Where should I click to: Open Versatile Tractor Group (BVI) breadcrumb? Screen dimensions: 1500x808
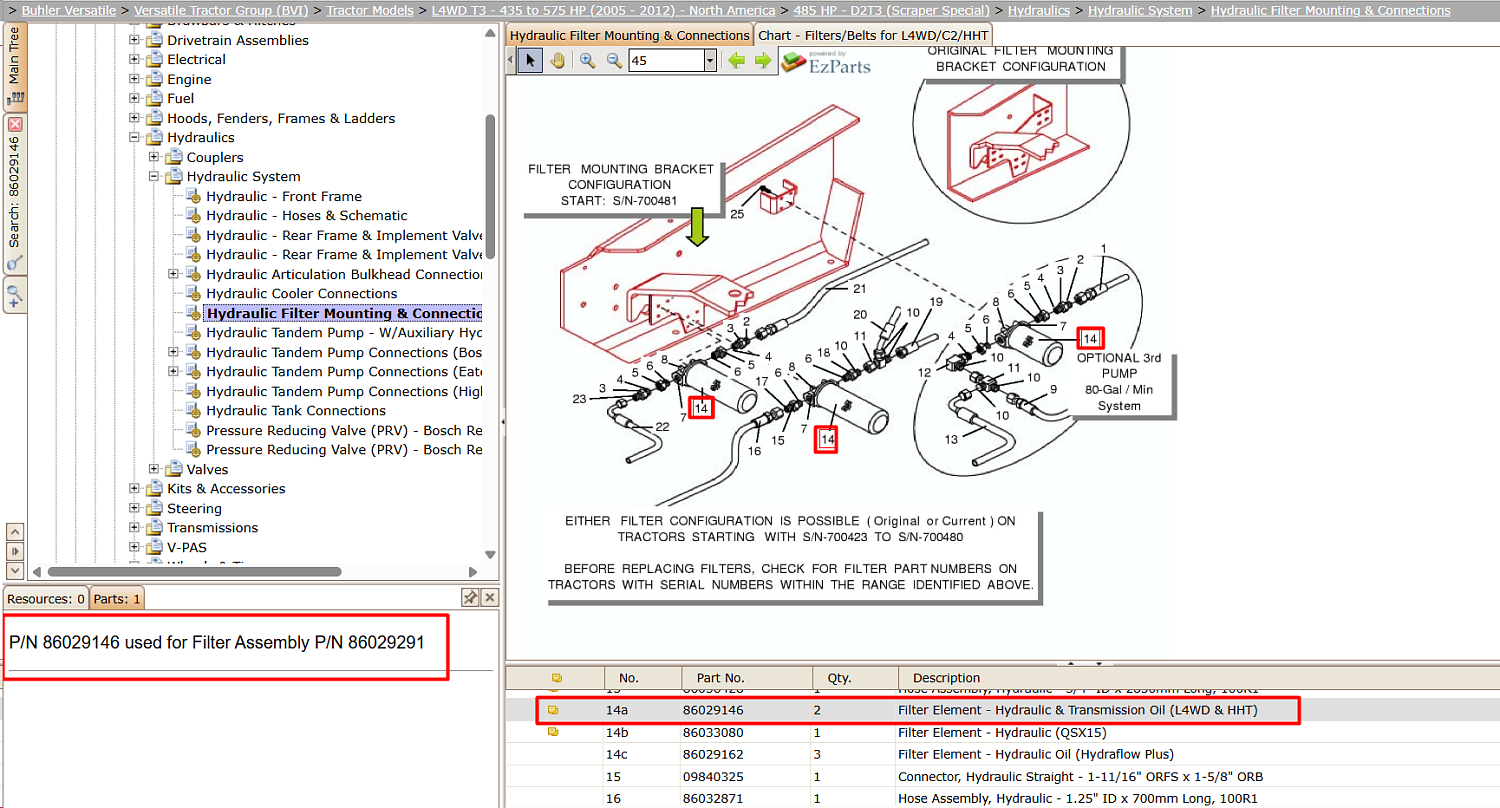click(223, 11)
